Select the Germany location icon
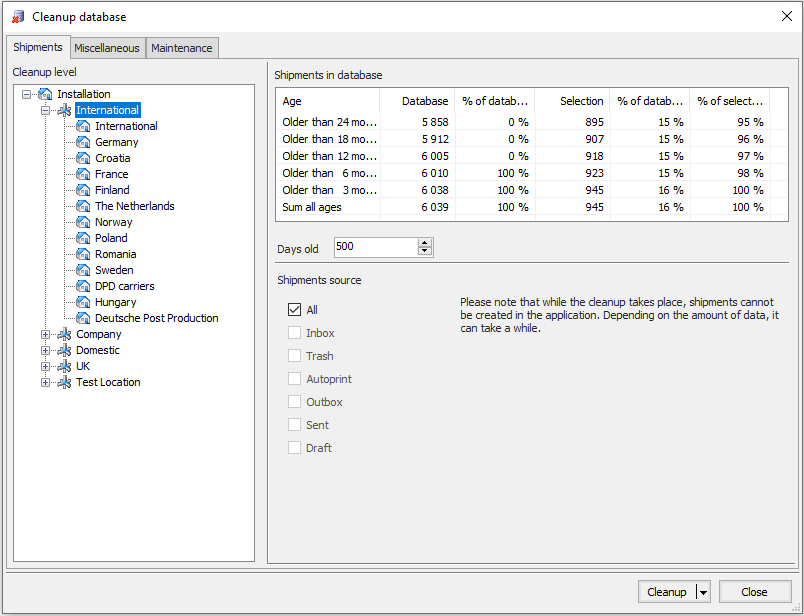804x616 pixels. (x=84, y=142)
